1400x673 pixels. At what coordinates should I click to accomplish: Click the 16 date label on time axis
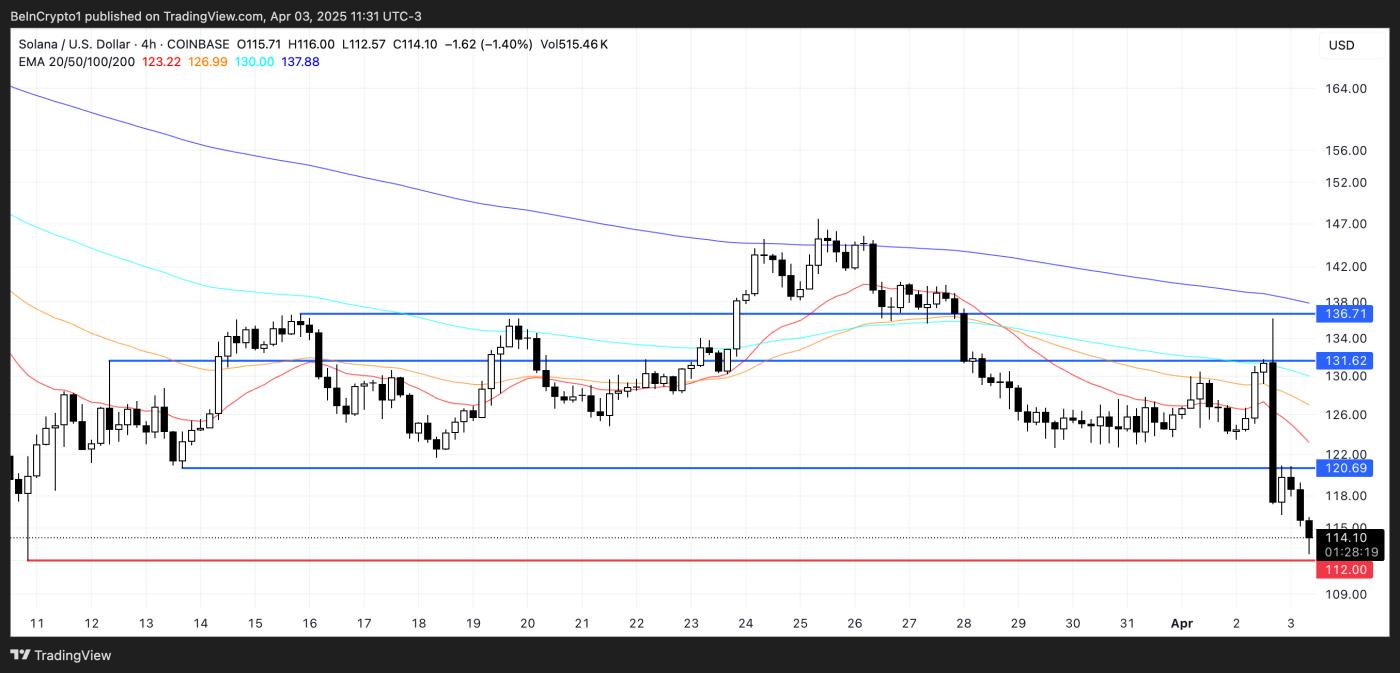(x=309, y=623)
